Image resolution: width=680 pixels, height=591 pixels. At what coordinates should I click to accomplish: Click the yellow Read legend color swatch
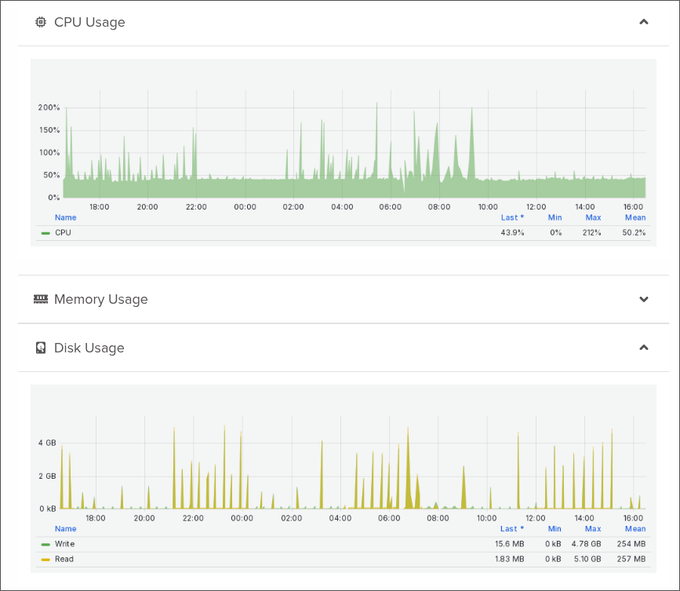click(x=46, y=559)
